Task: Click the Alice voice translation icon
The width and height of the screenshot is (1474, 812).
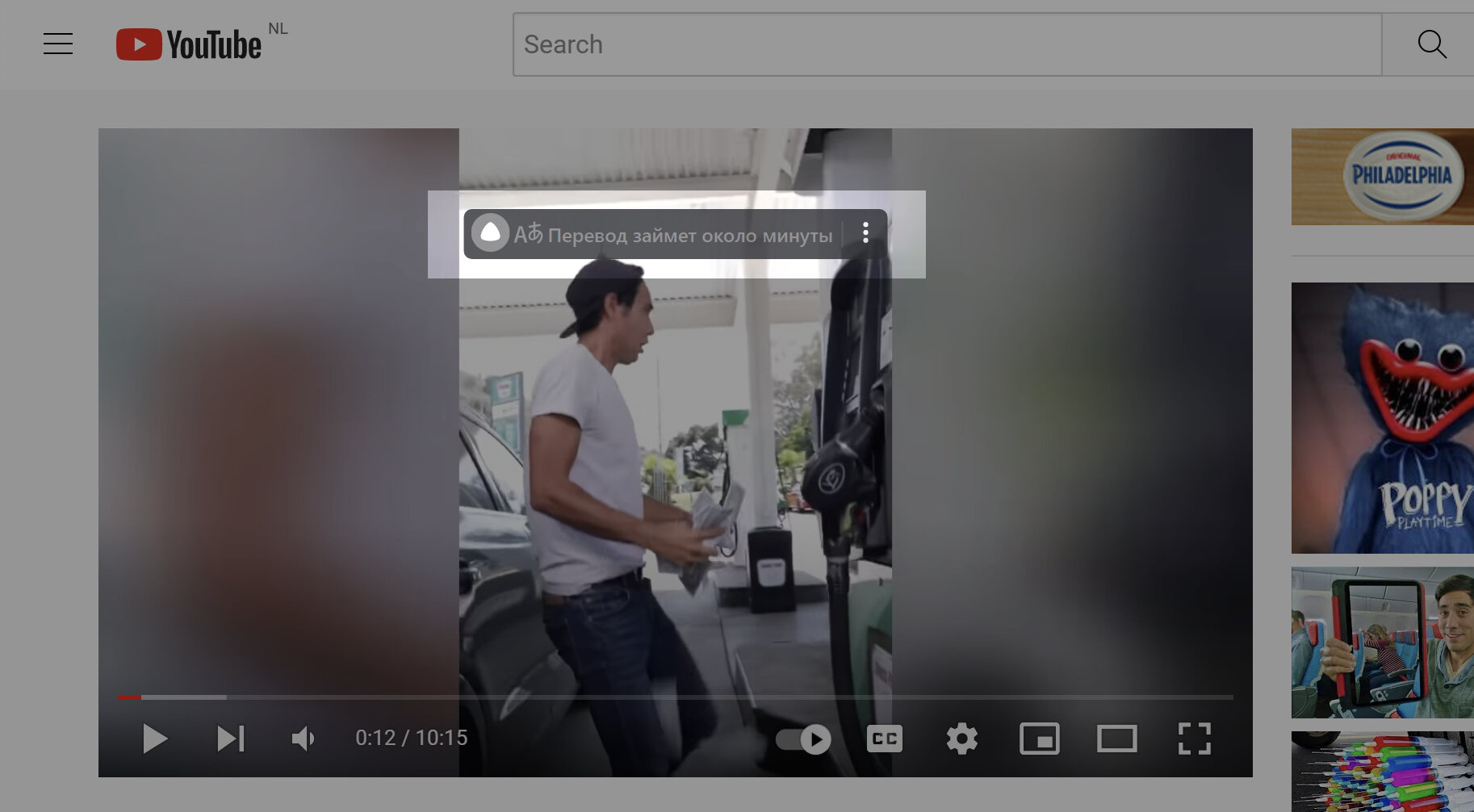Action: pos(490,233)
